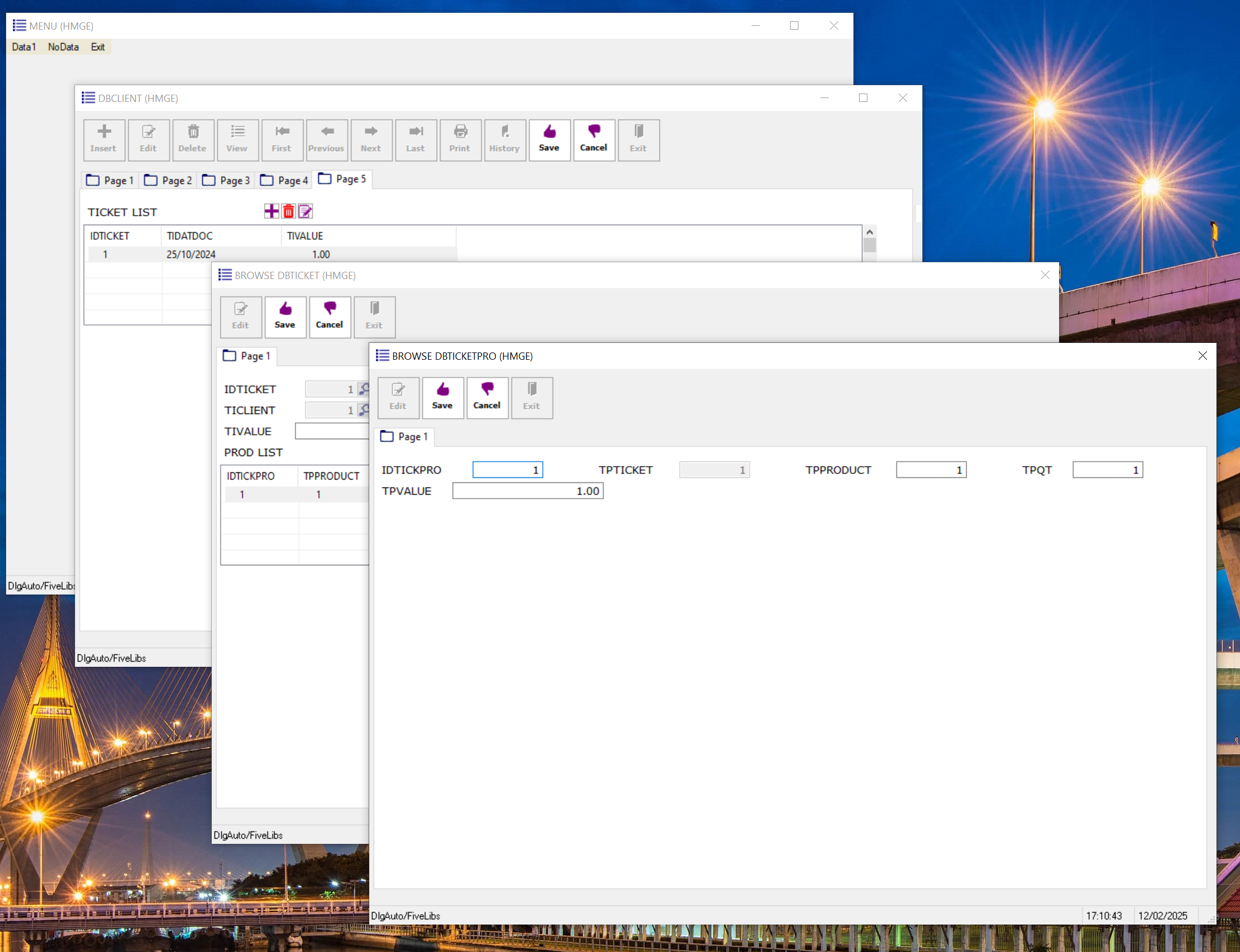Click the scroll-up arrow of the ticket list
This screenshot has width=1240, height=952.
pos(870,232)
